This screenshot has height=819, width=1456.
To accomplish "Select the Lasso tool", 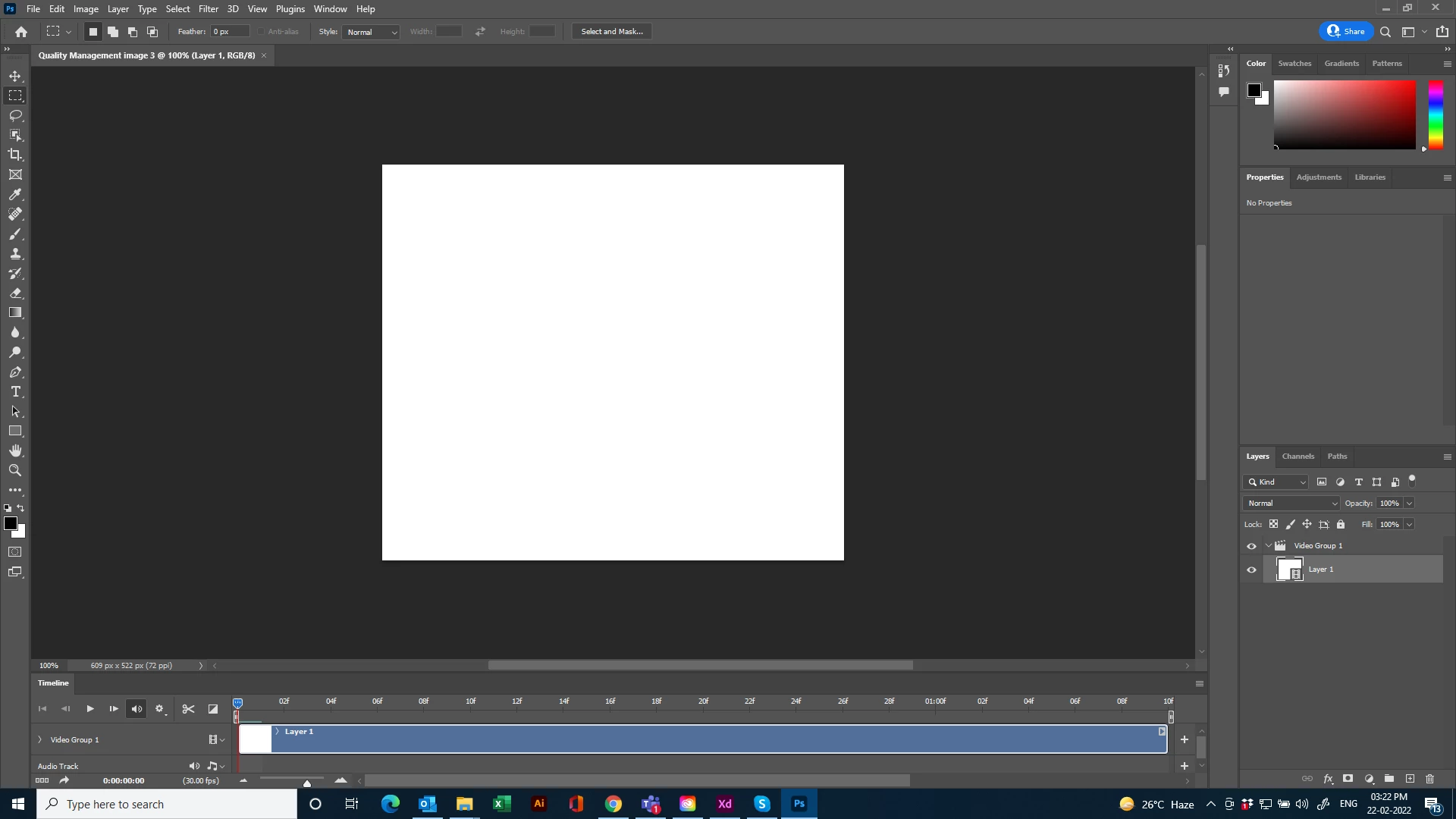I will pyautogui.click(x=15, y=115).
